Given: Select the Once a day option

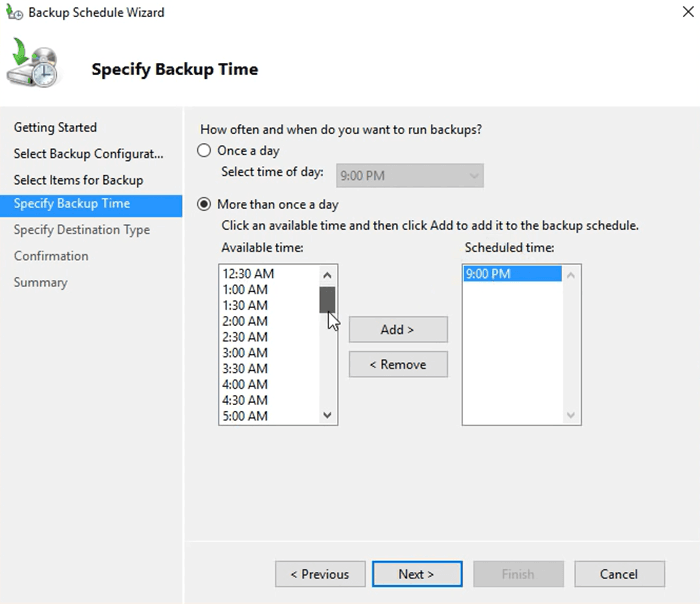Looking at the screenshot, I should (x=205, y=151).
